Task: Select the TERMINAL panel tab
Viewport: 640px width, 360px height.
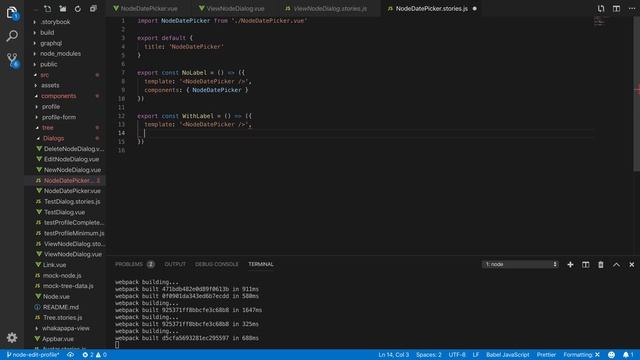Action: pos(261,264)
